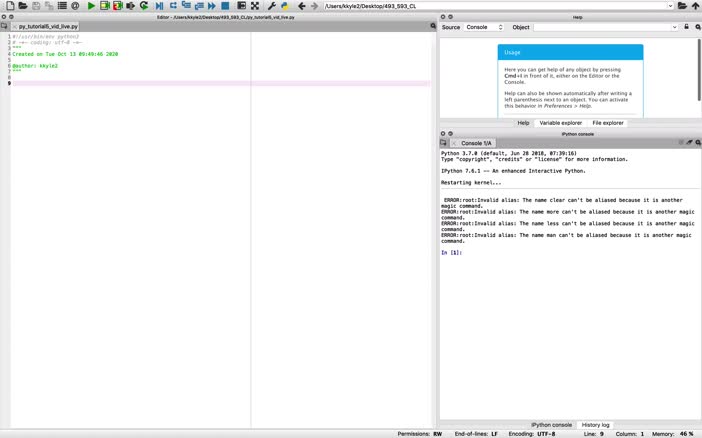Click the '@author: kkyle2' line in editor
Viewport: 702px width, 438px height.
35,66
